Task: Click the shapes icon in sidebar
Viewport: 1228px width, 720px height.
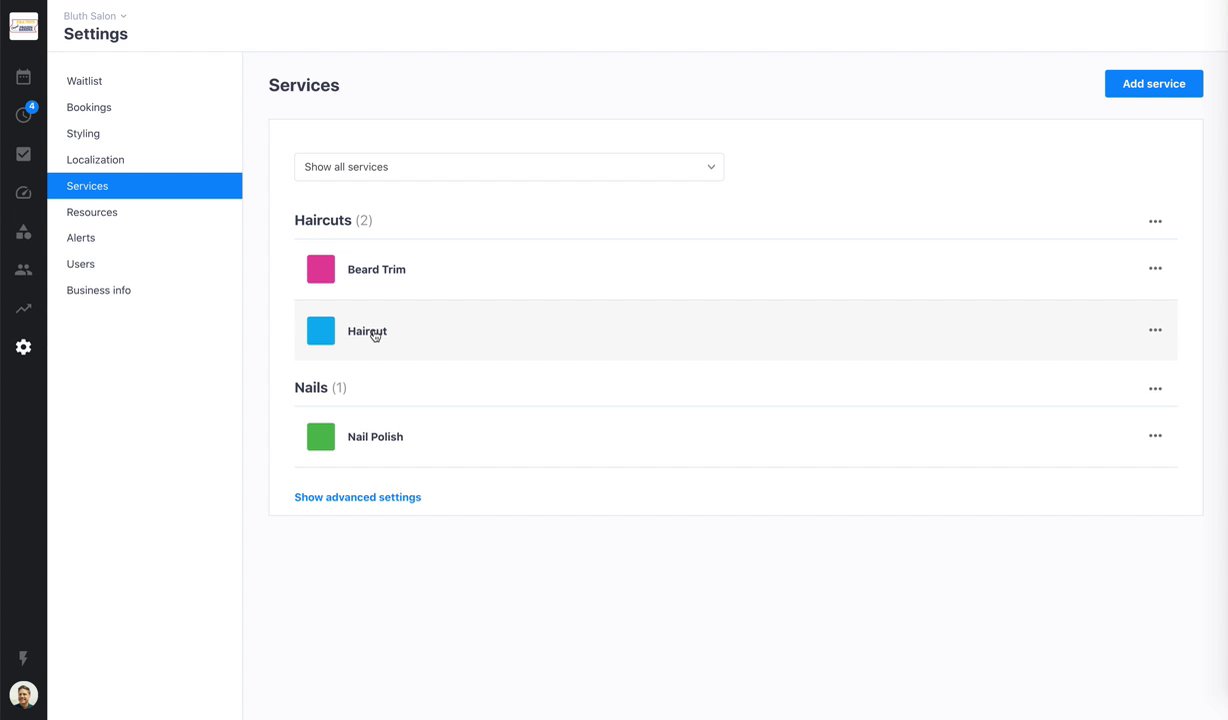Action: coord(23,232)
